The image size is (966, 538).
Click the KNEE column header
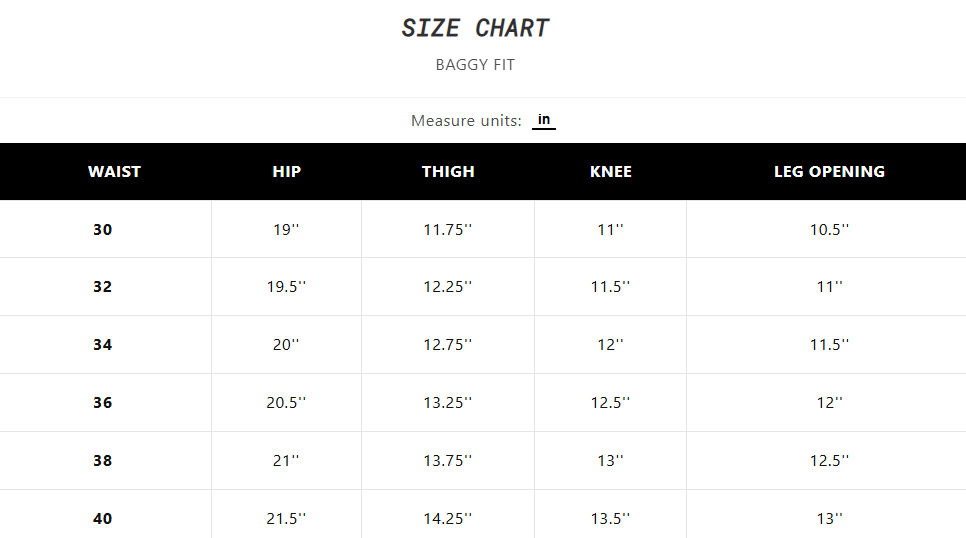tap(610, 172)
